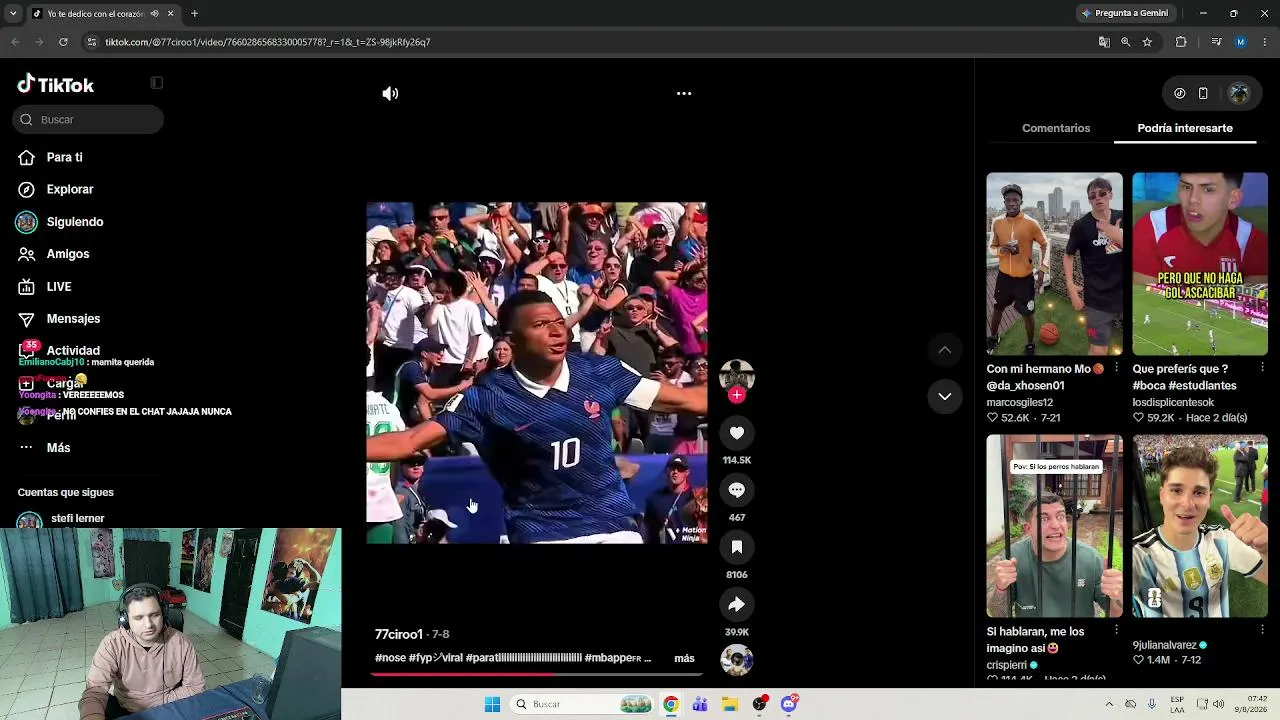Focus the TikTok Buscar search field
The width and height of the screenshot is (1280, 720).
pos(88,120)
